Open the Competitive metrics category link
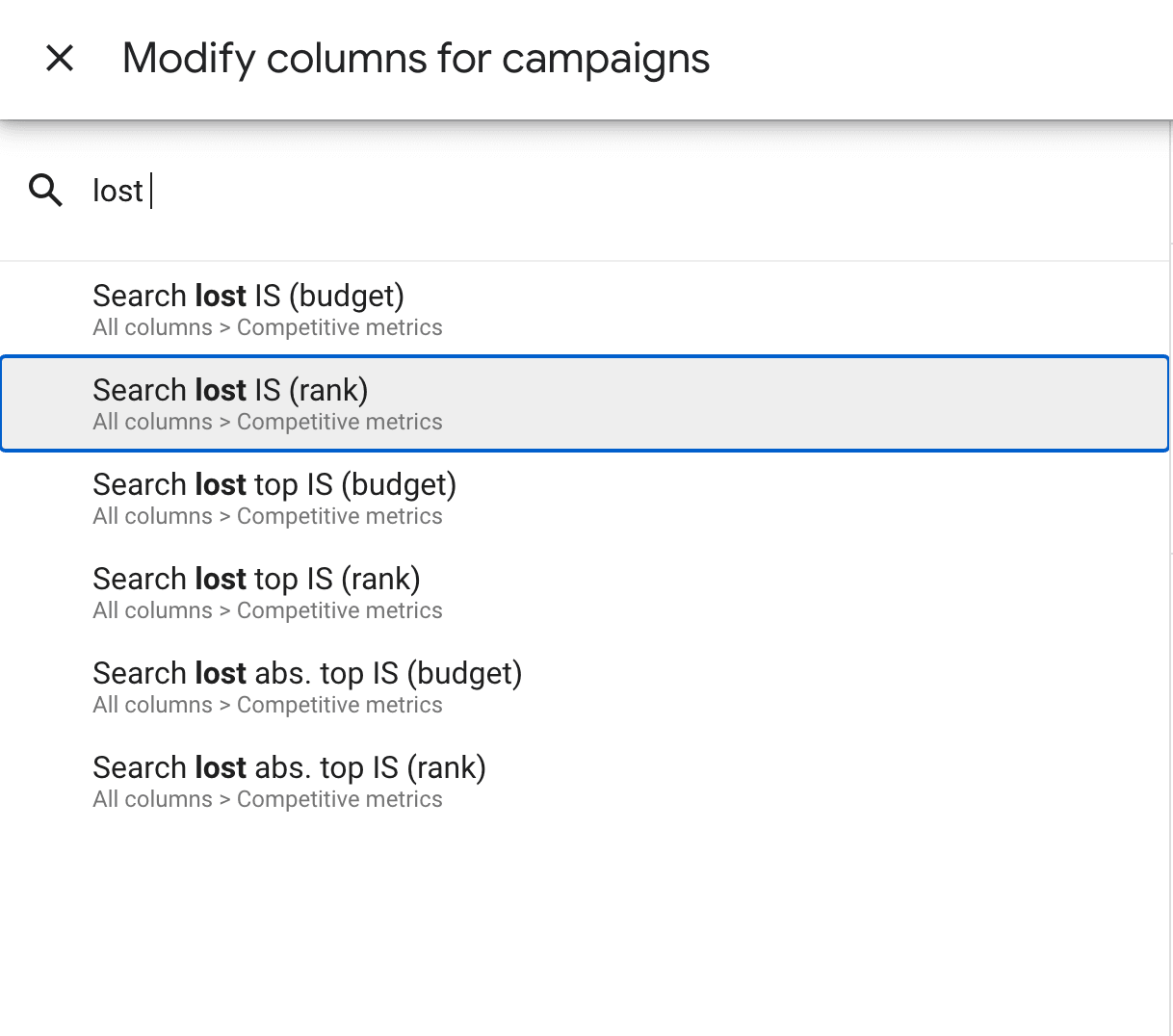This screenshot has height=1036, width=1173. [x=339, y=327]
